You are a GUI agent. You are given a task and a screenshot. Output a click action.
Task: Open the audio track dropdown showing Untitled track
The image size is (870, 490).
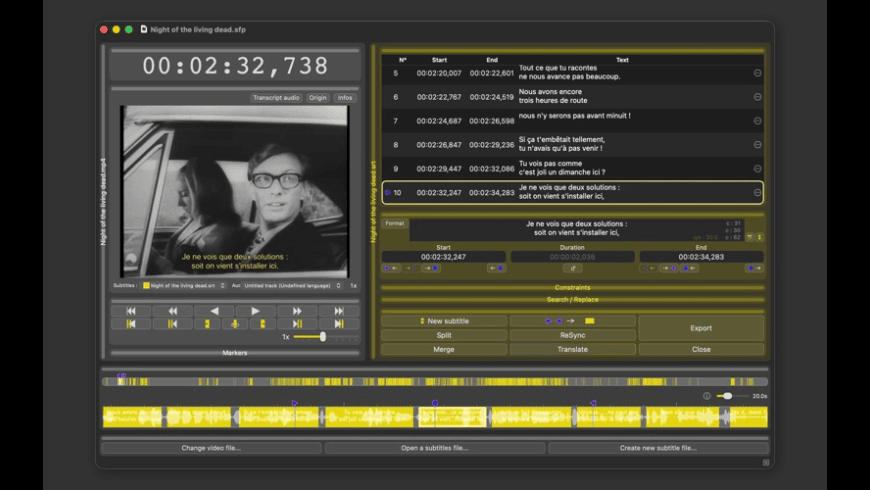(292, 285)
